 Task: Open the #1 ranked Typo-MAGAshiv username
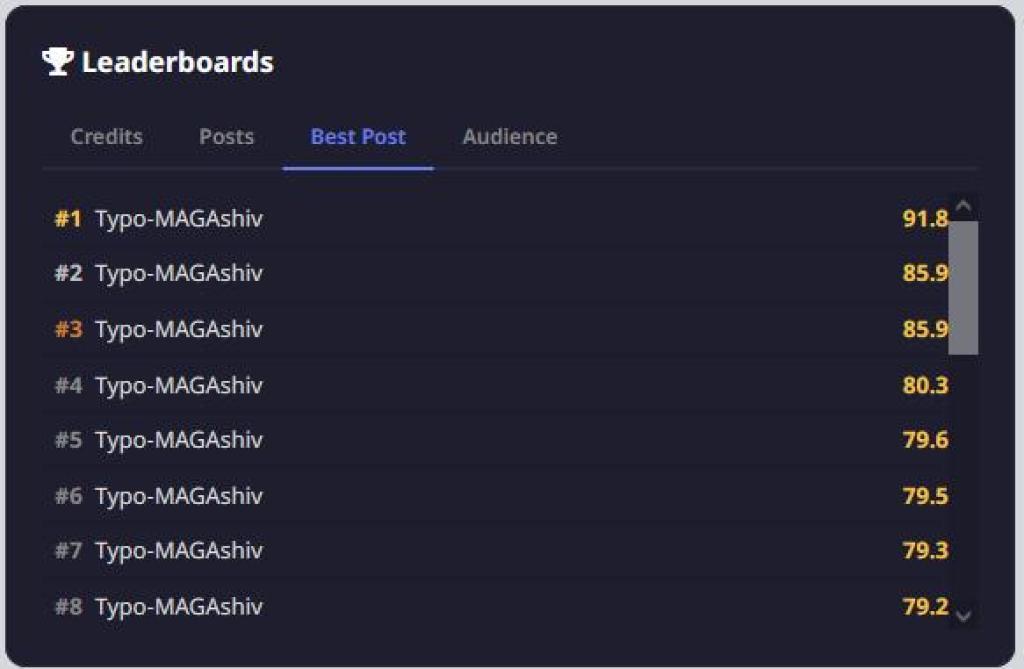click(x=179, y=218)
